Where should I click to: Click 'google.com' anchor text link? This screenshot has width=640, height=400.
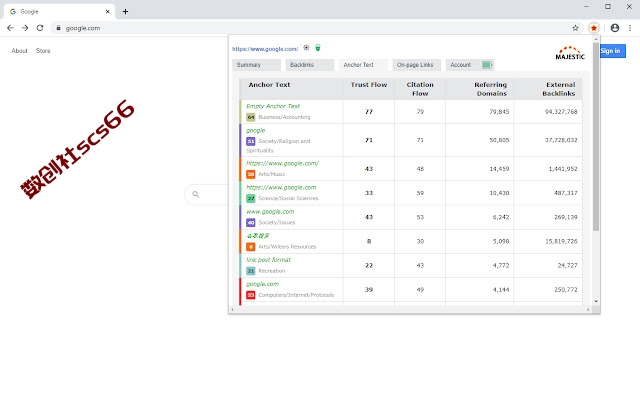click(262, 284)
